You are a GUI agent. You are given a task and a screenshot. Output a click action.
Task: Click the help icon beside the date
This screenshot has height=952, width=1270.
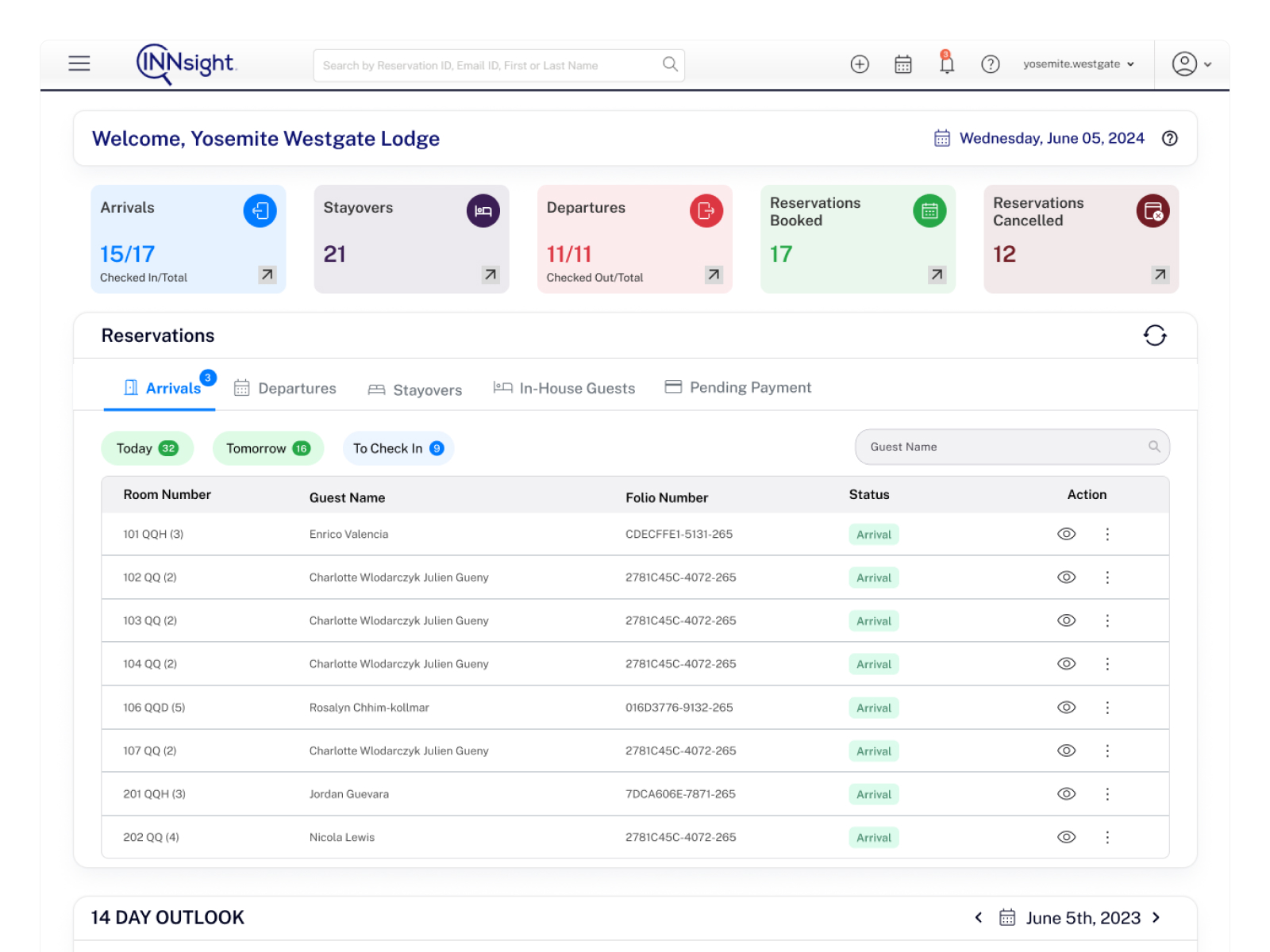point(1169,138)
